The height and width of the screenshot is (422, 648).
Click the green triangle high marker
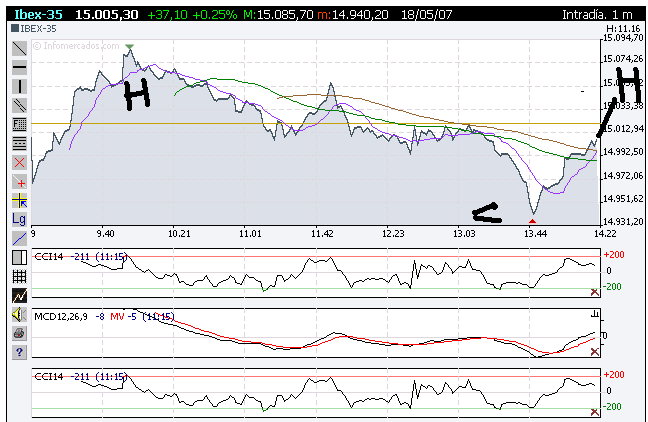129,47
